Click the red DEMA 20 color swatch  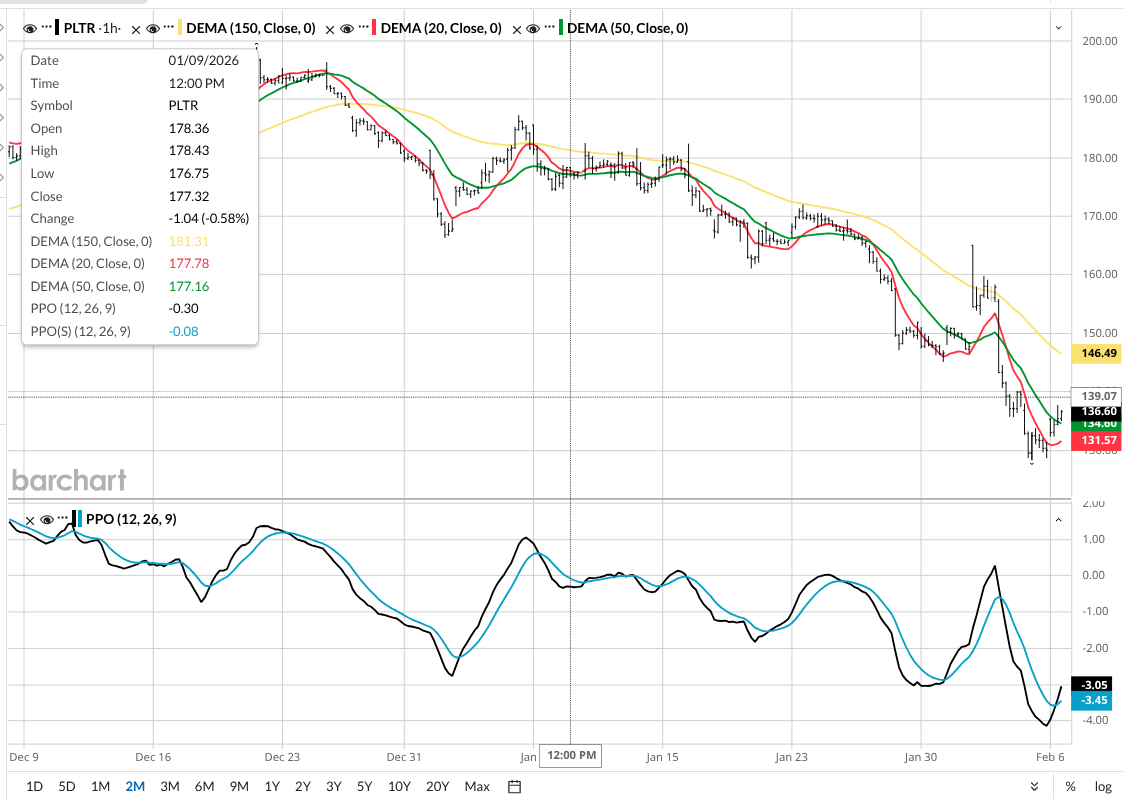coord(374,28)
